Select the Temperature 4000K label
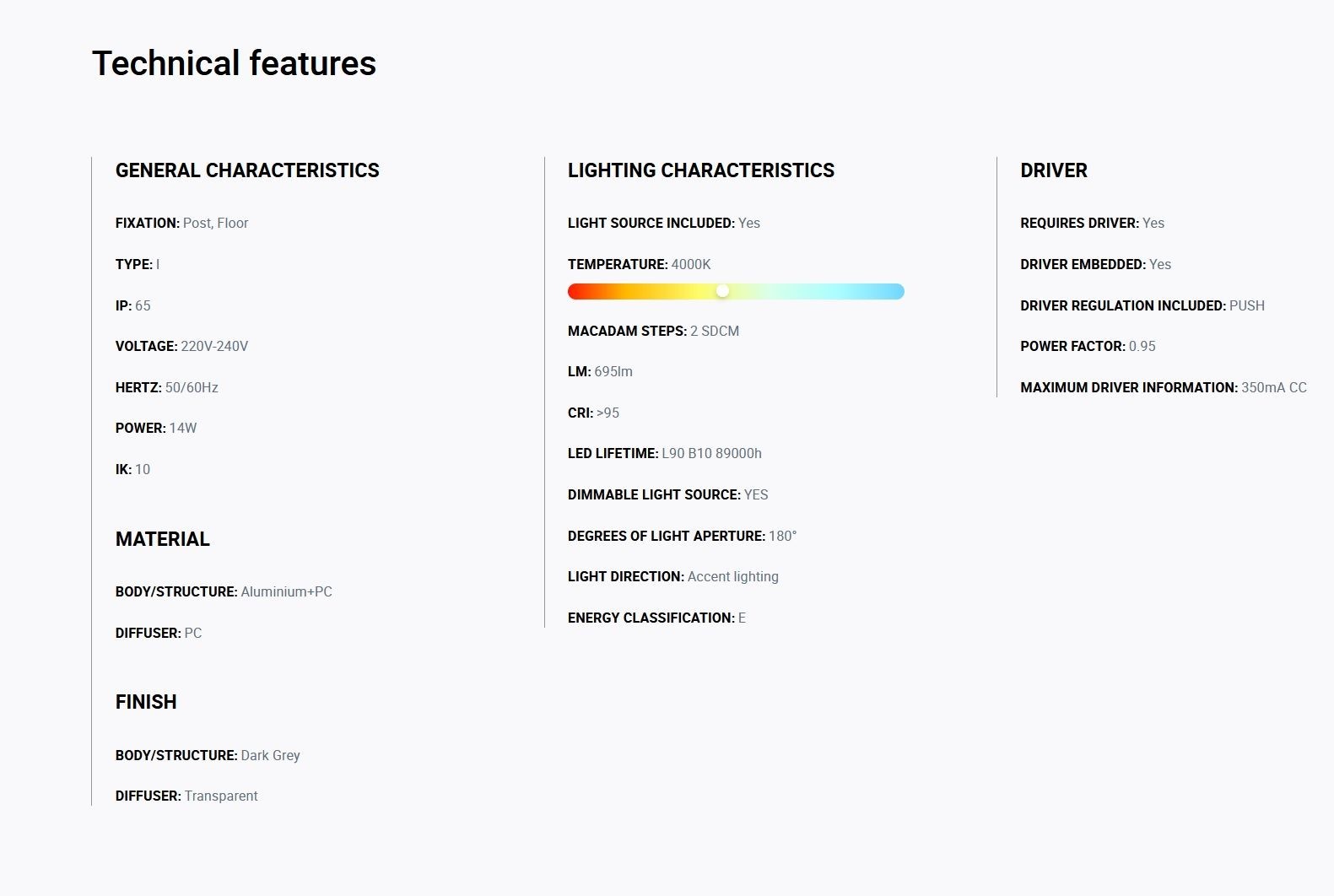1334x896 pixels. tap(640, 264)
